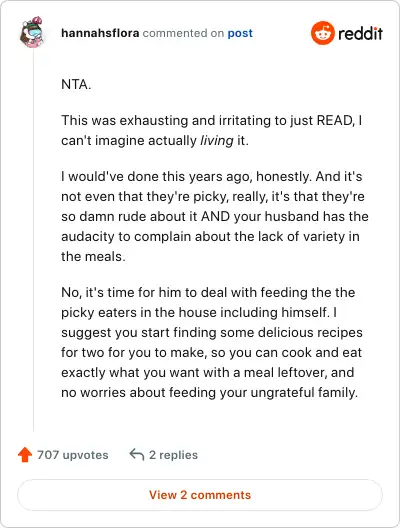Click the paragraph starting "I would've done this"
The image size is (400, 528).
pos(214,217)
